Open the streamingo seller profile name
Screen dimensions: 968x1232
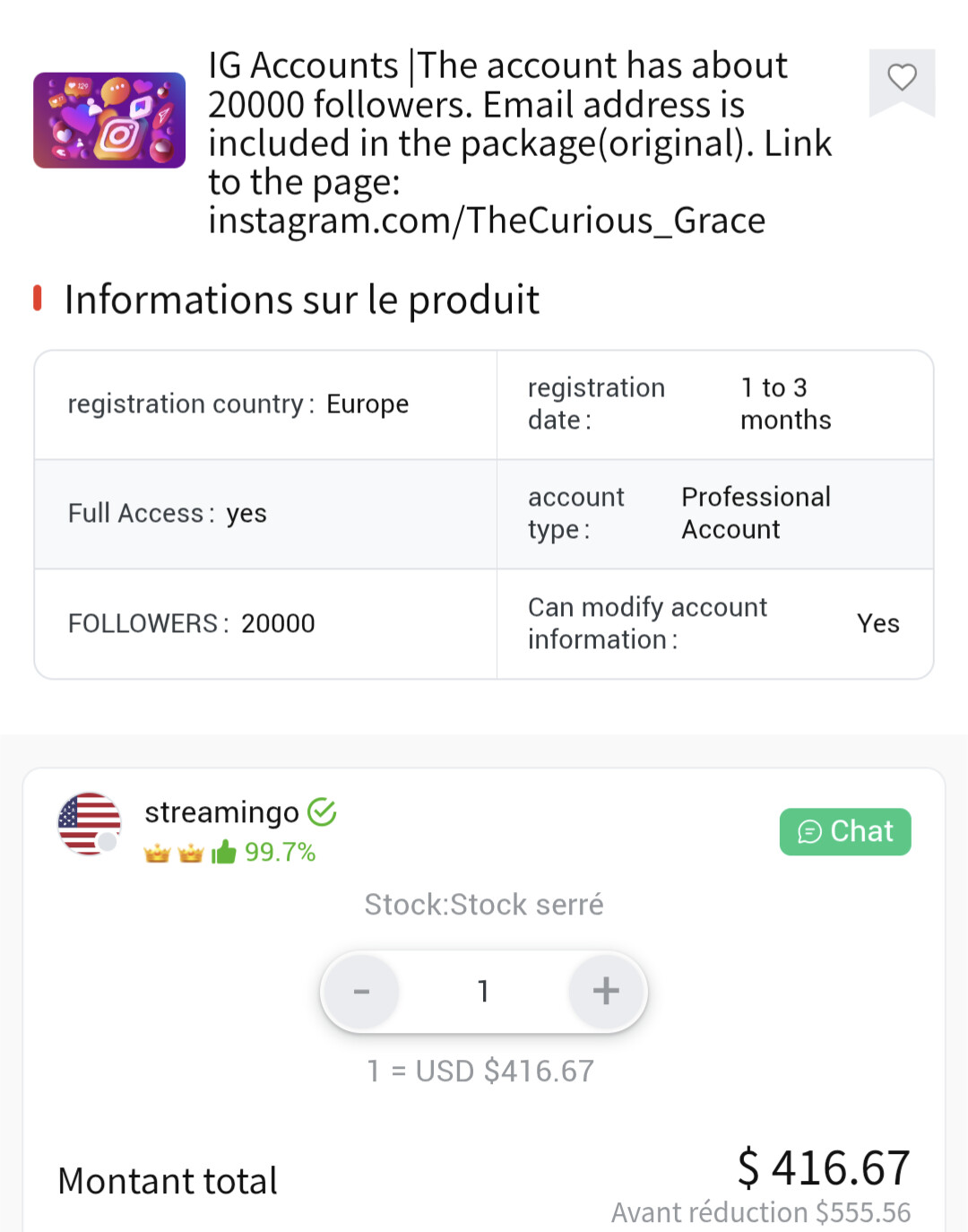click(221, 812)
